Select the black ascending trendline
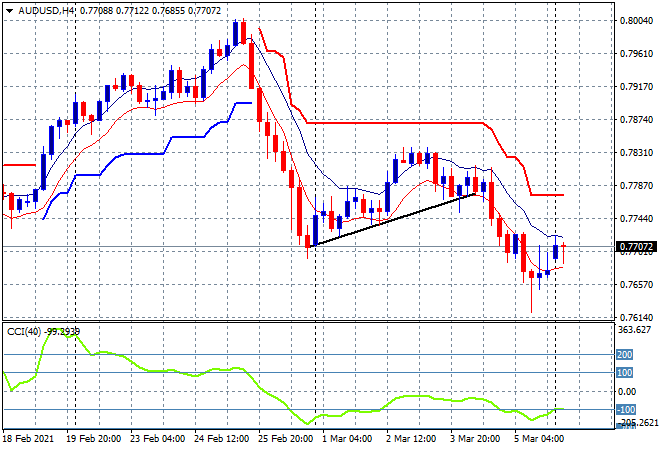Viewport: 660px width, 450px height. pyautogui.click(x=391, y=220)
